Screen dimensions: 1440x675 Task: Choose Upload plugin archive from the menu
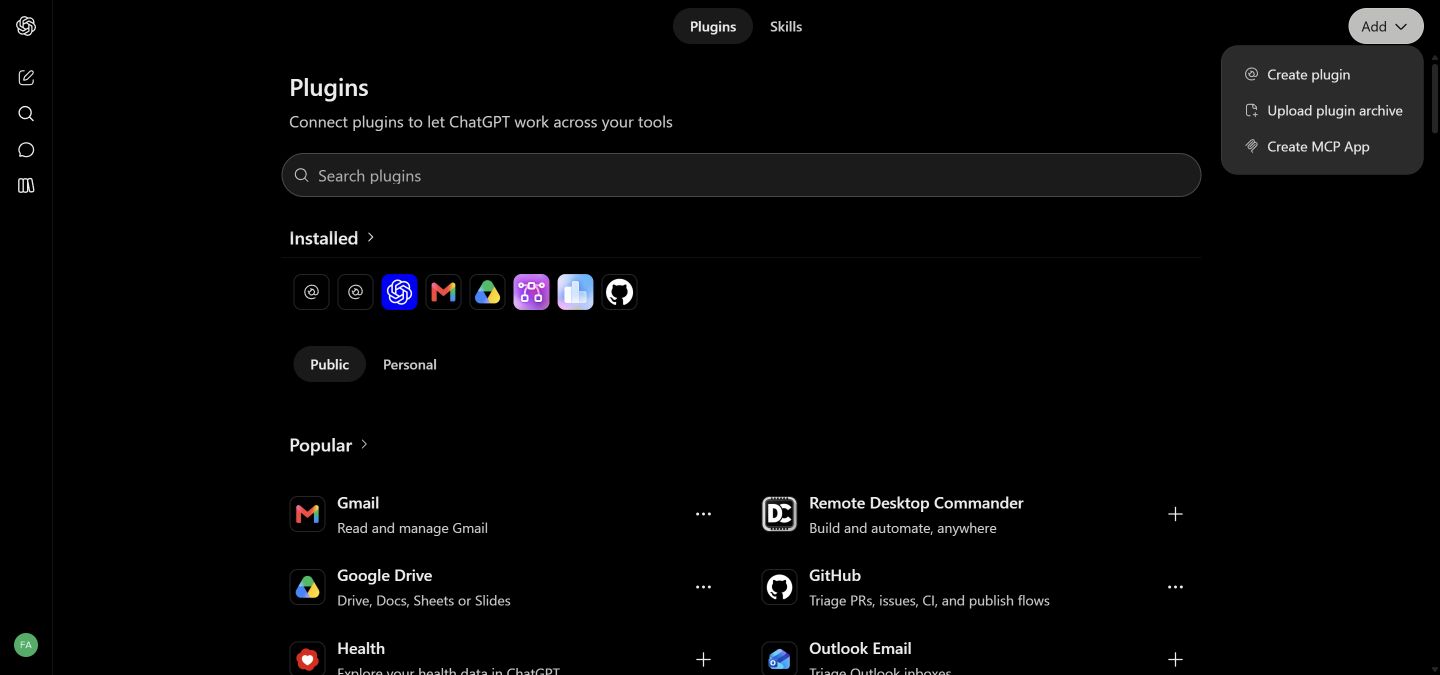tap(1322, 111)
